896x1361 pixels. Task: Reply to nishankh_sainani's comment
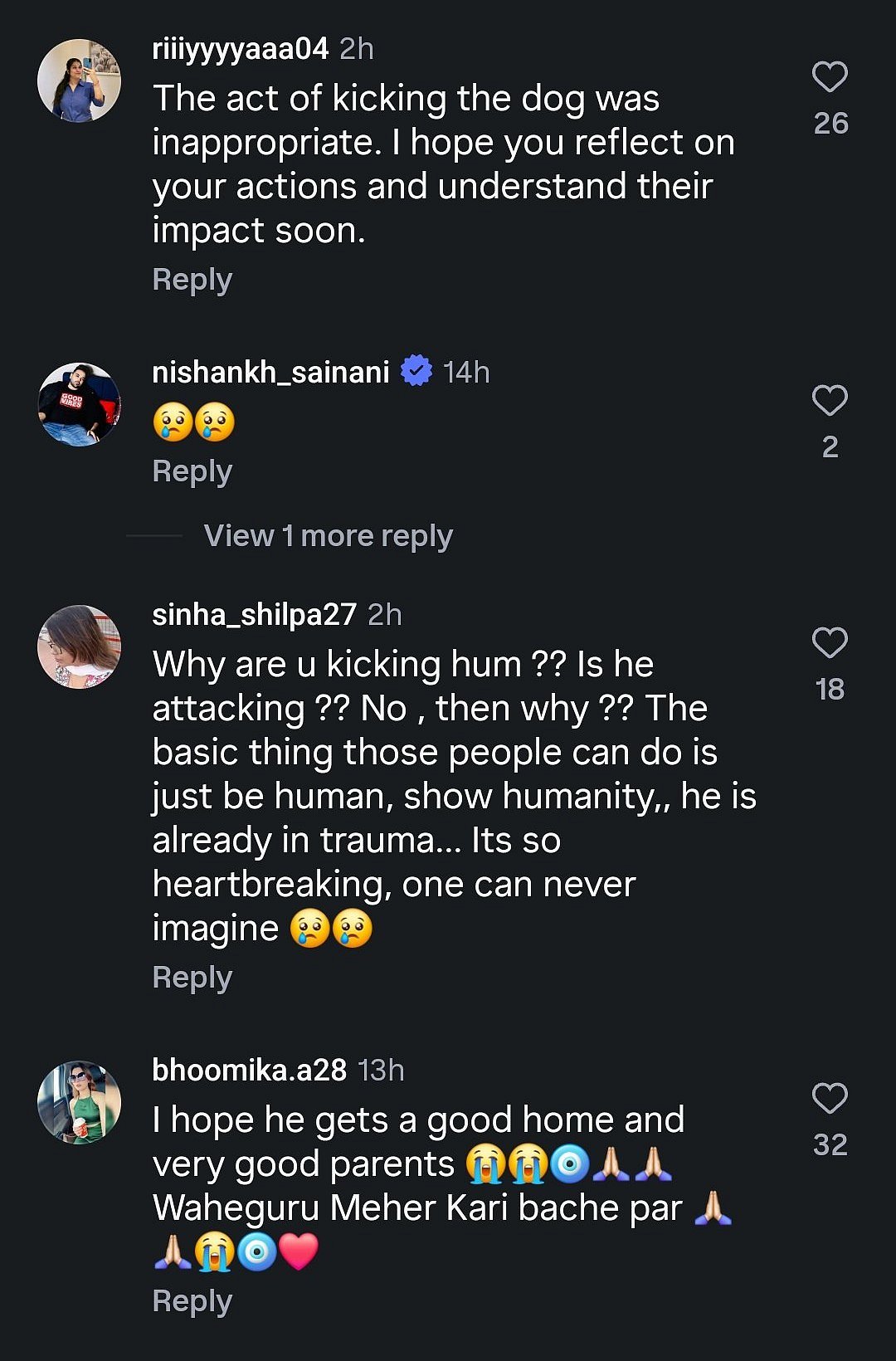point(192,471)
